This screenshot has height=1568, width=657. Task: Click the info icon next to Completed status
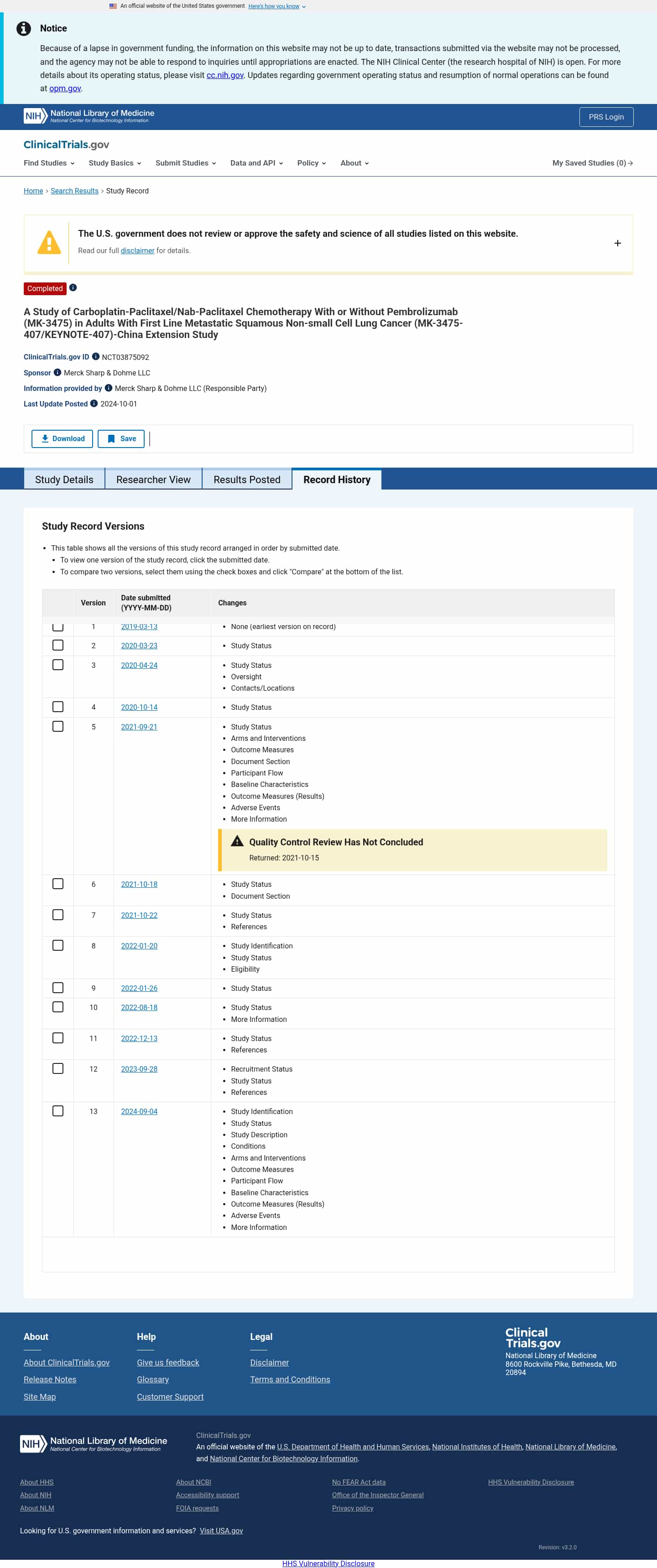pos(73,288)
